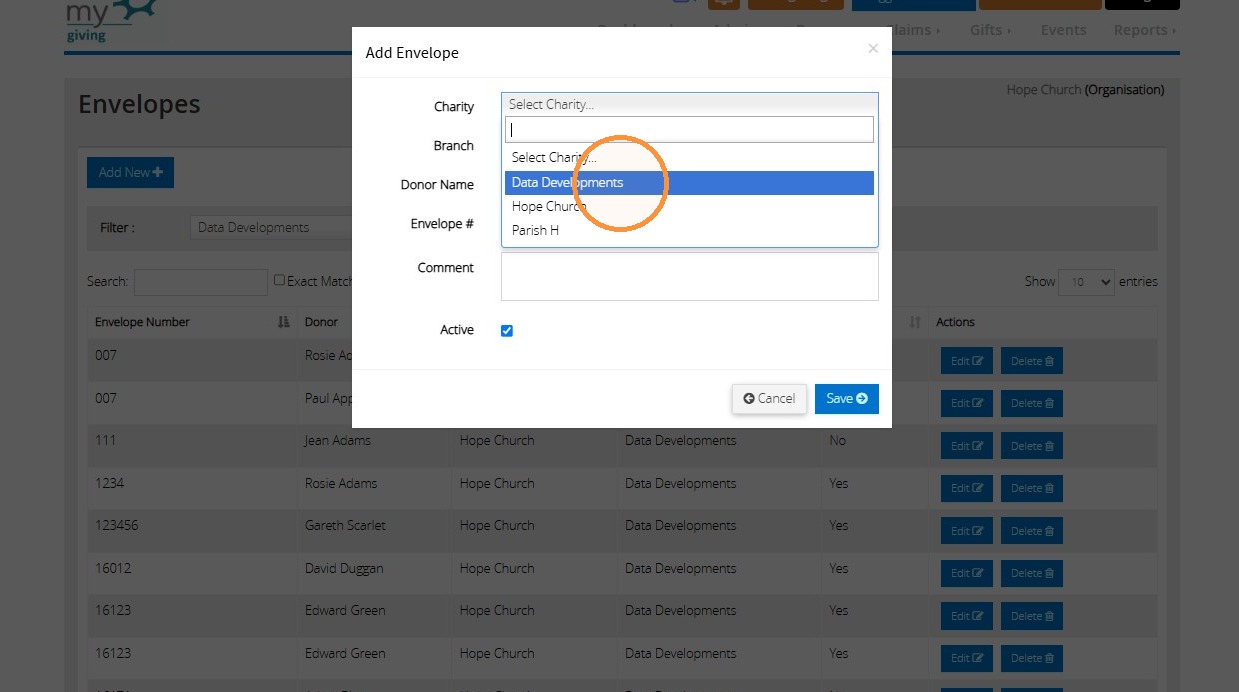Edit the Paul App envelope 007 row
The image size is (1239, 692).
[x=967, y=403]
